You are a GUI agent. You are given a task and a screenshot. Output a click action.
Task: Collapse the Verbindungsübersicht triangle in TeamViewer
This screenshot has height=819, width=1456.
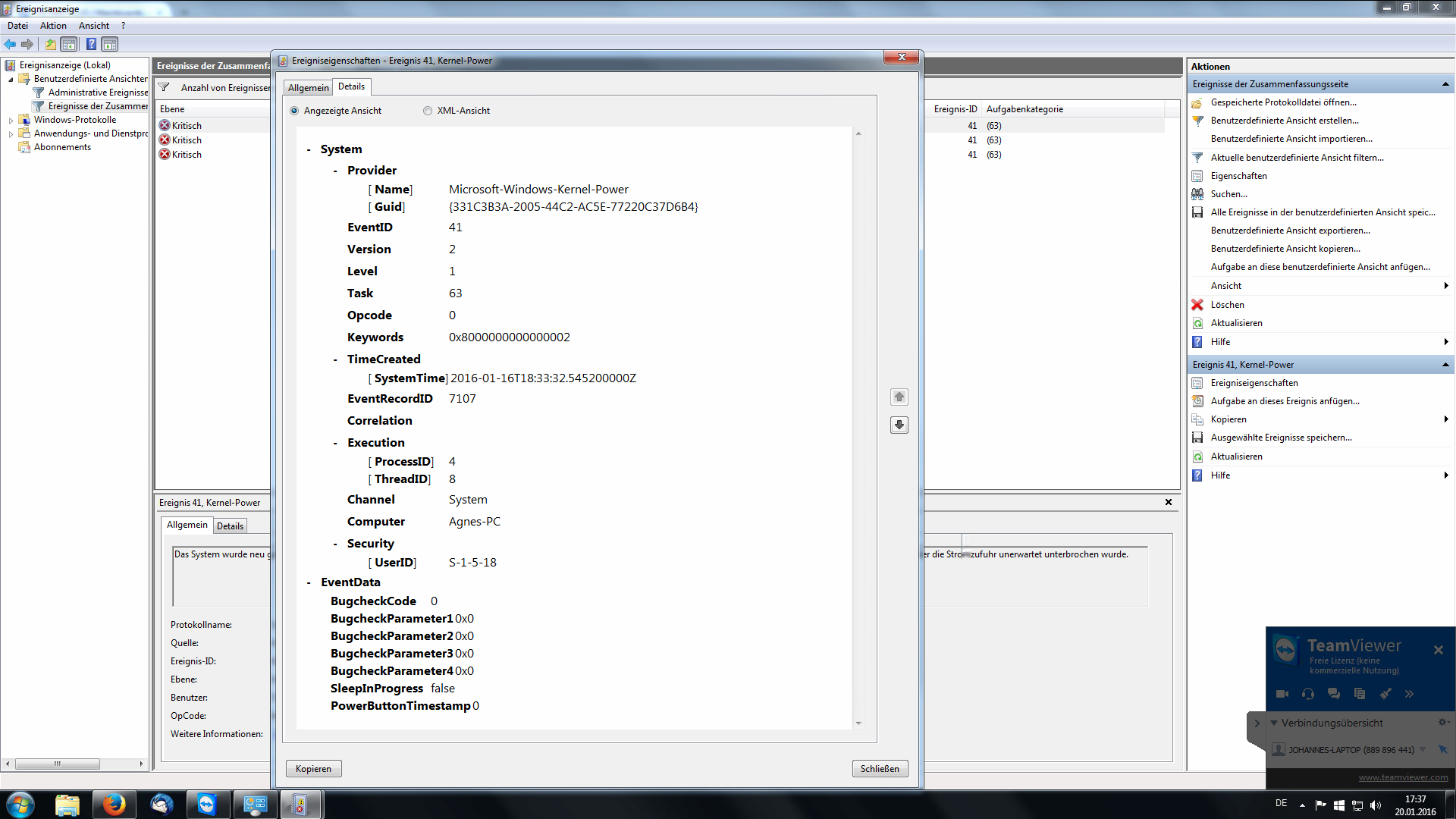pyautogui.click(x=1274, y=723)
